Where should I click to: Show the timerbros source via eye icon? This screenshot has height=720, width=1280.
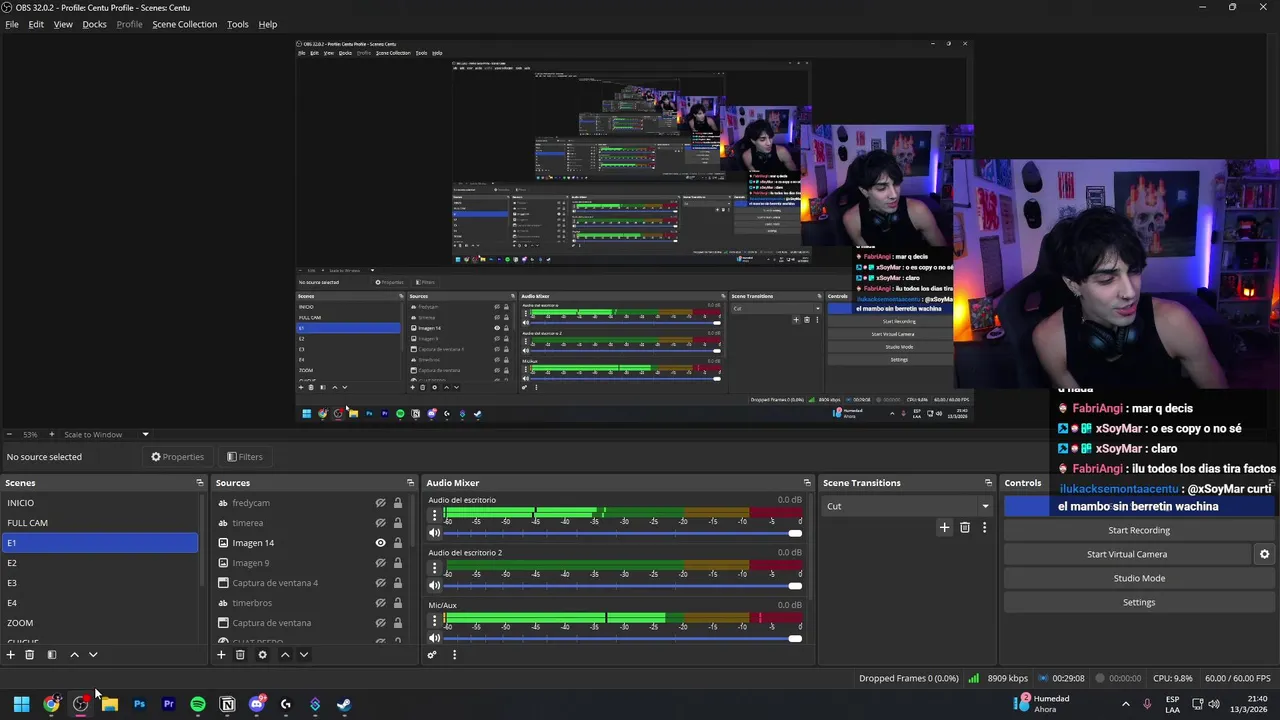[380, 603]
